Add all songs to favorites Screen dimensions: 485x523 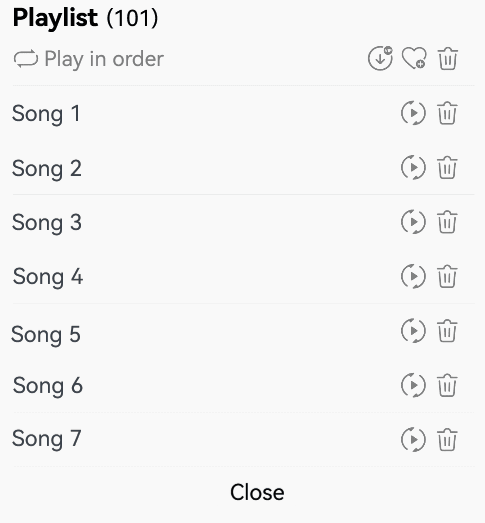414,58
